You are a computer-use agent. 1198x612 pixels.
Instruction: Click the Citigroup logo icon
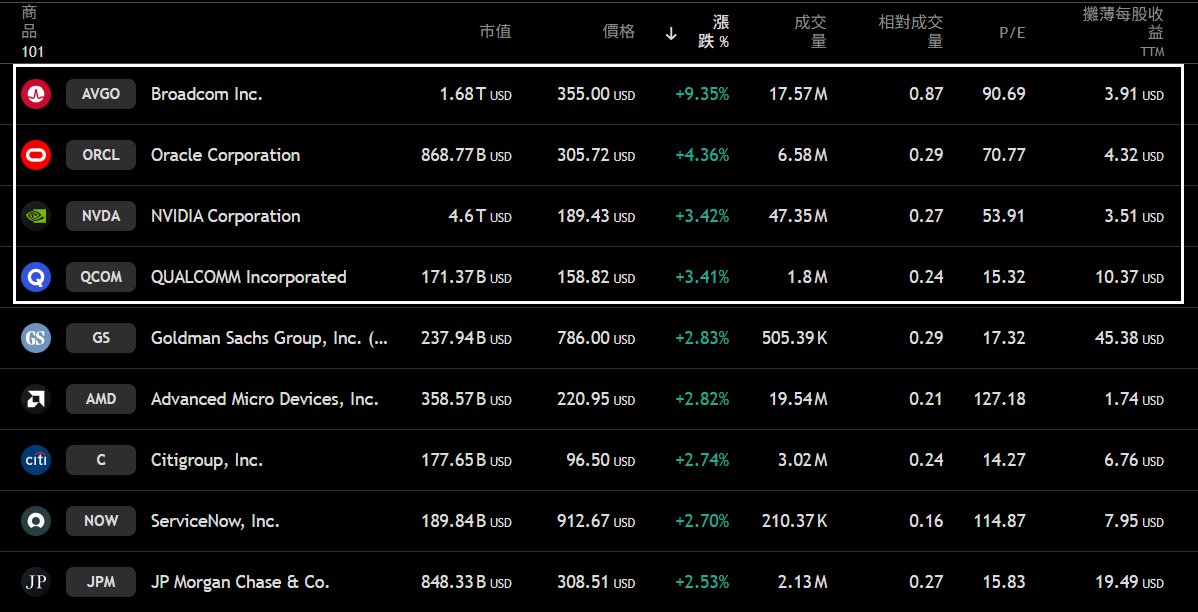[x=36, y=460]
